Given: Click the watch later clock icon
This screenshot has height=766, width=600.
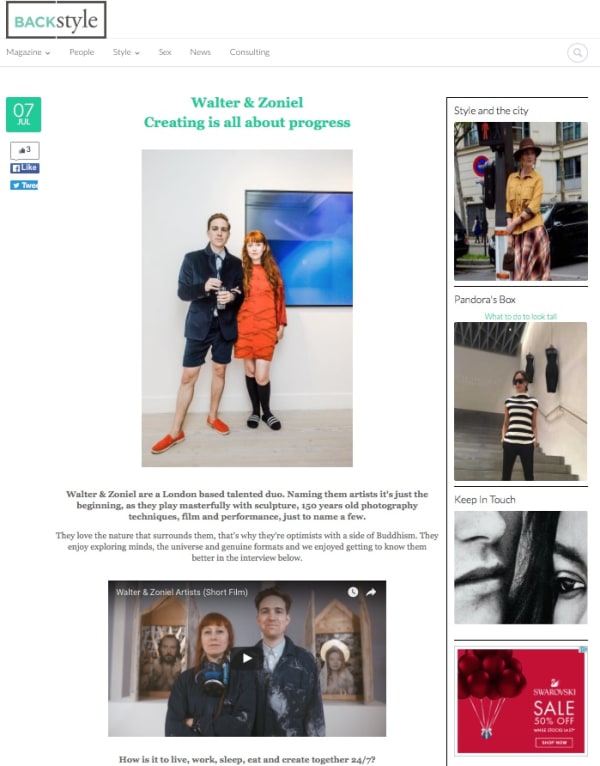Looking at the screenshot, I should [353, 592].
